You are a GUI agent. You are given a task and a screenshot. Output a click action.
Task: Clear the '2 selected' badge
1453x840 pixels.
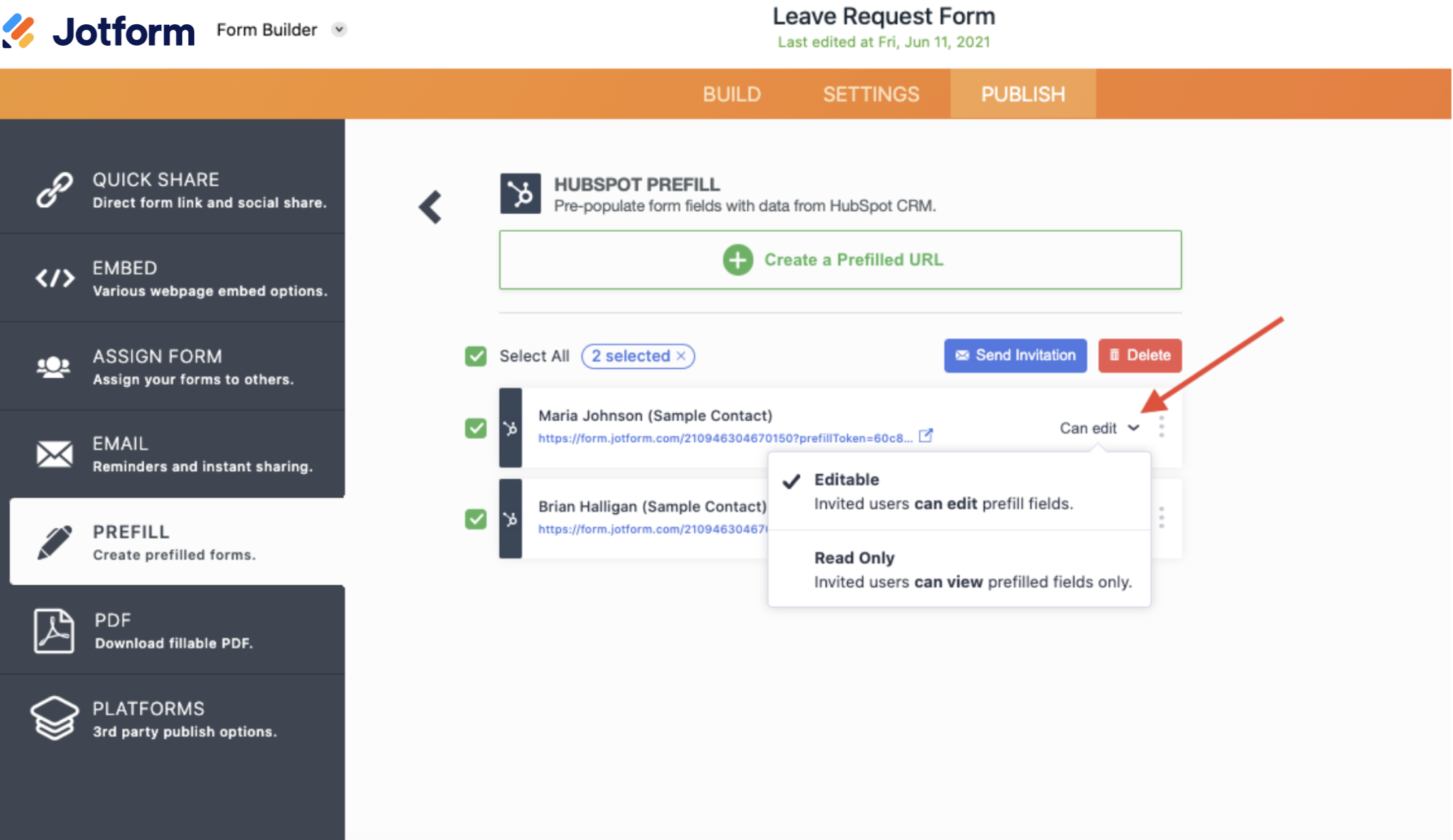pyautogui.click(x=681, y=356)
